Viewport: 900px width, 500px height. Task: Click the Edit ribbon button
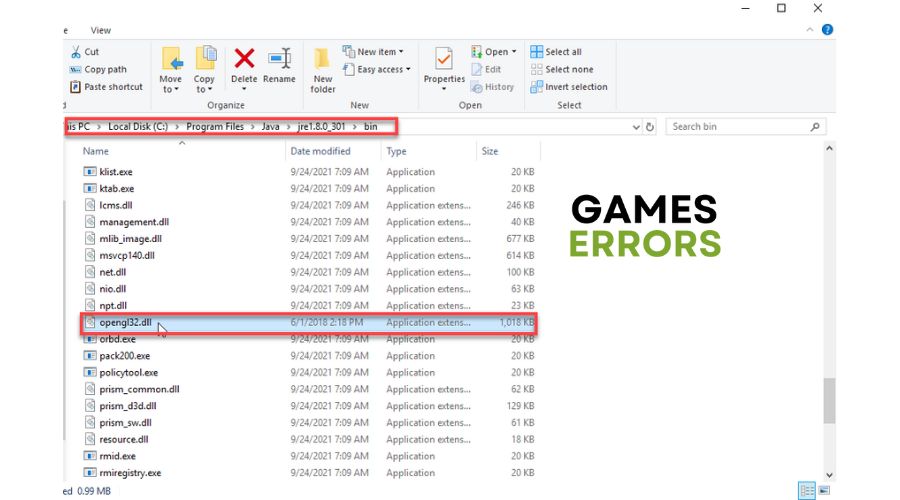click(486, 69)
